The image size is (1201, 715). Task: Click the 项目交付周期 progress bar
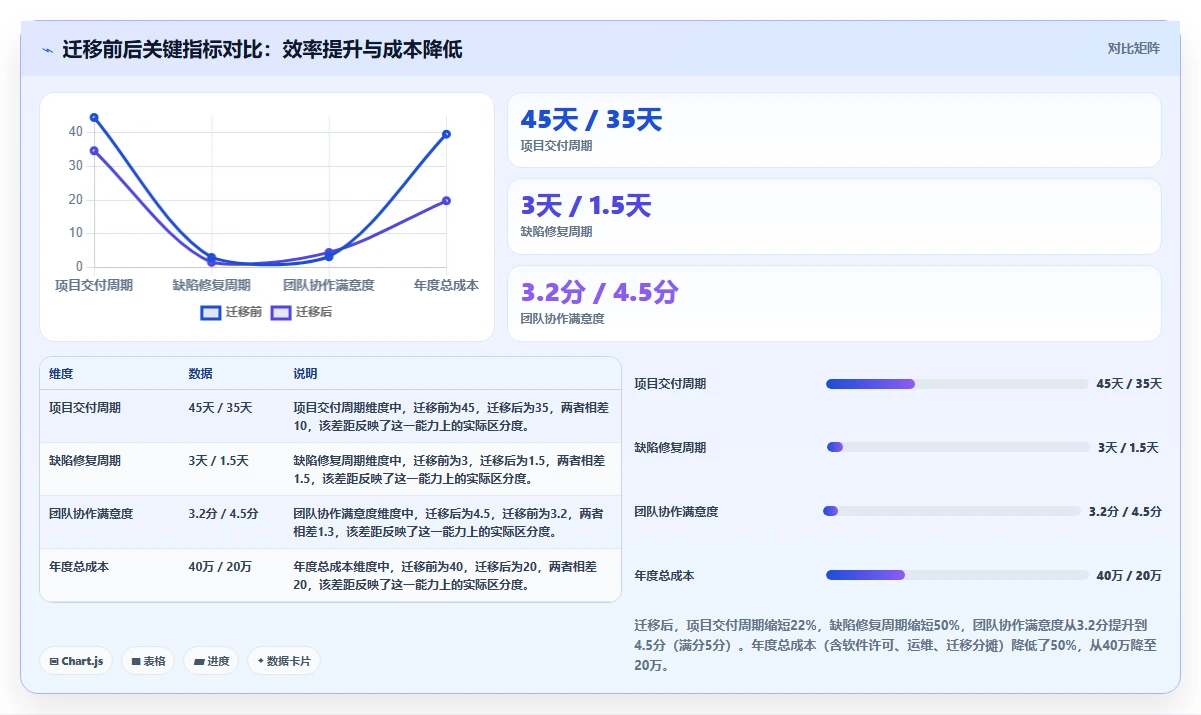(957, 384)
